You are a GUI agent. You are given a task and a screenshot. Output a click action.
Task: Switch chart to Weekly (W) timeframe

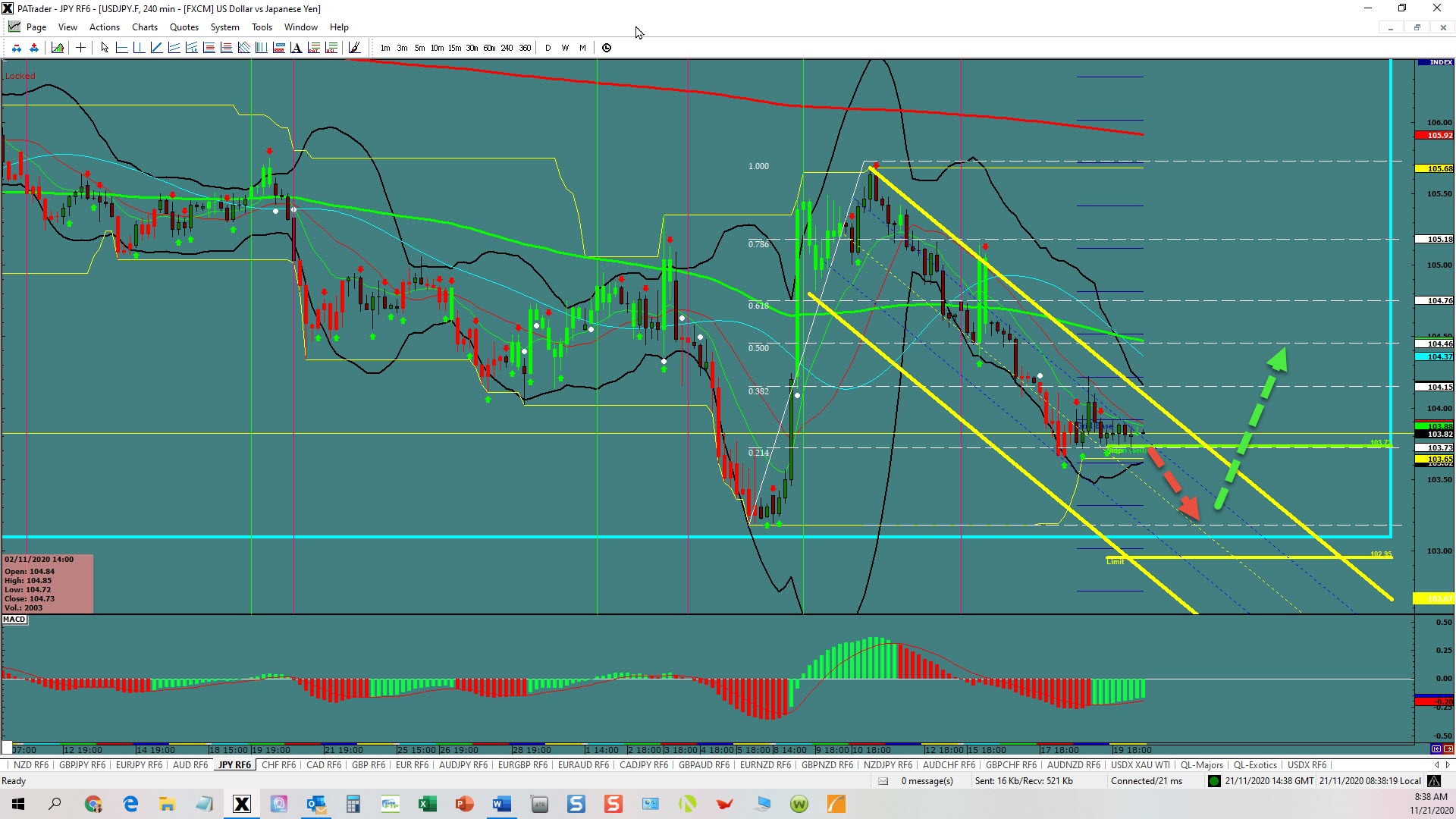pyautogui.click(x=565, y=48)
